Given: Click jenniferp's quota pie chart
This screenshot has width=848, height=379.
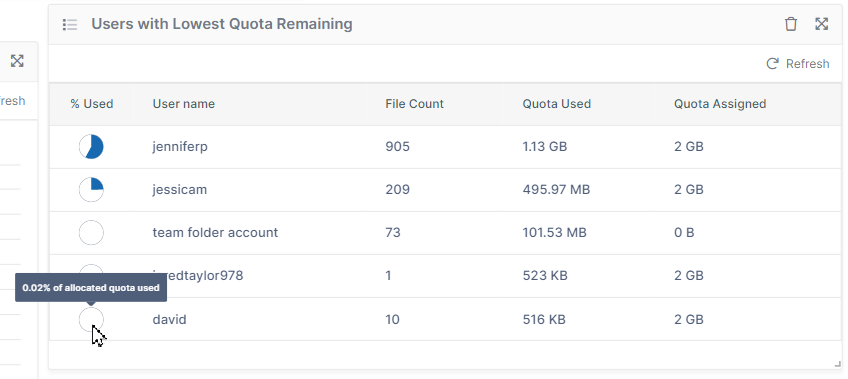Looking at the screenshot, I should [x=91, y=147].
